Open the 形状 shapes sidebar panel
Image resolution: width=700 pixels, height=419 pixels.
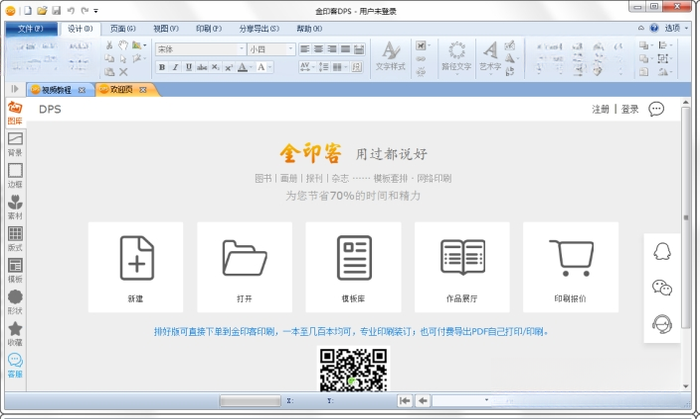click(x=15, y=302)
